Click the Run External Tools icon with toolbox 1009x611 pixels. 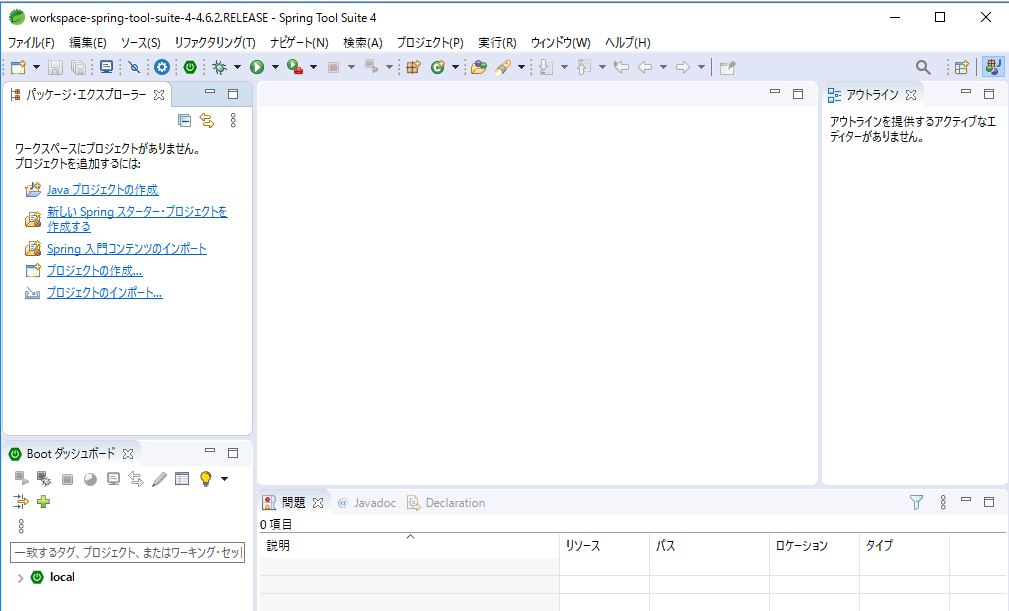click(295, 67)
